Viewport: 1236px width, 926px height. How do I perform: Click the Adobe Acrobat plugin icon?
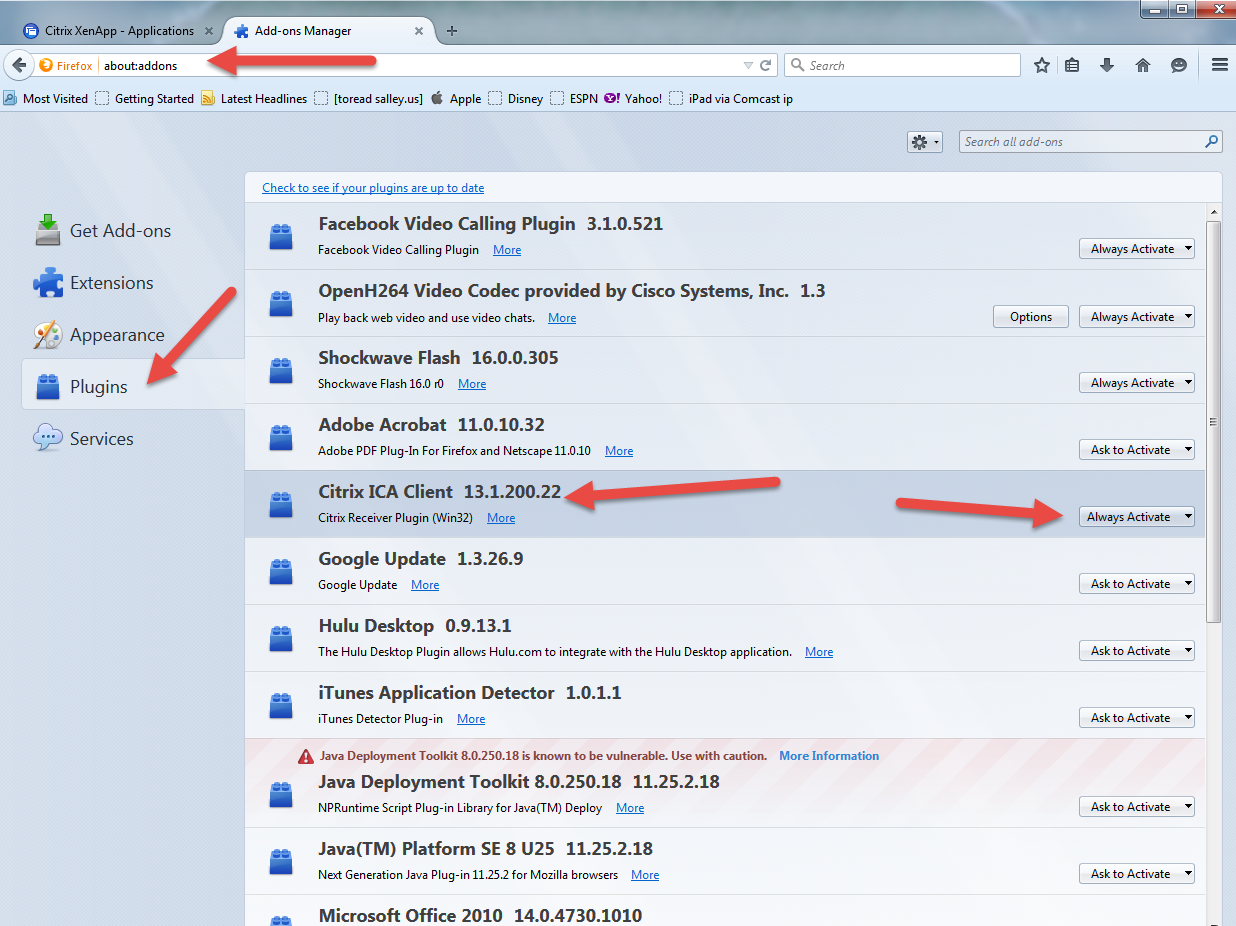click(281, 438)
